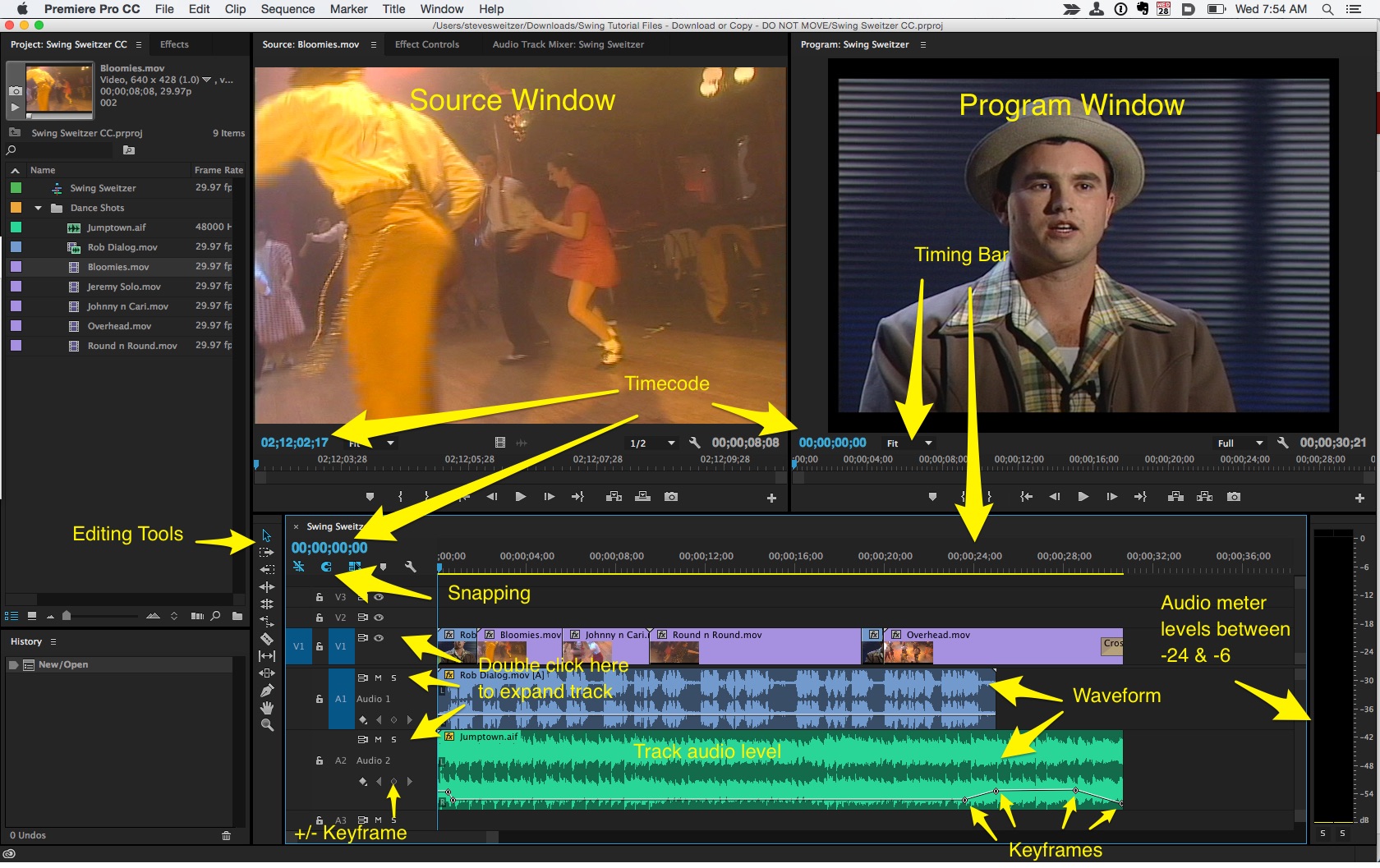
Task: Adjust Project panel thumbnail zoom slider
Action: click(x=67, y=616)
